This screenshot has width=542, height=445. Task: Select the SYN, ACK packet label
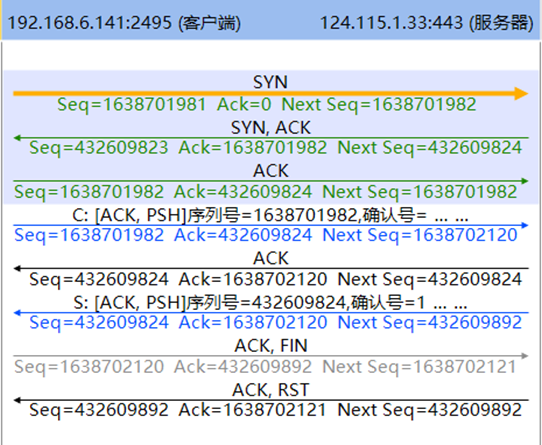[271, 128]
